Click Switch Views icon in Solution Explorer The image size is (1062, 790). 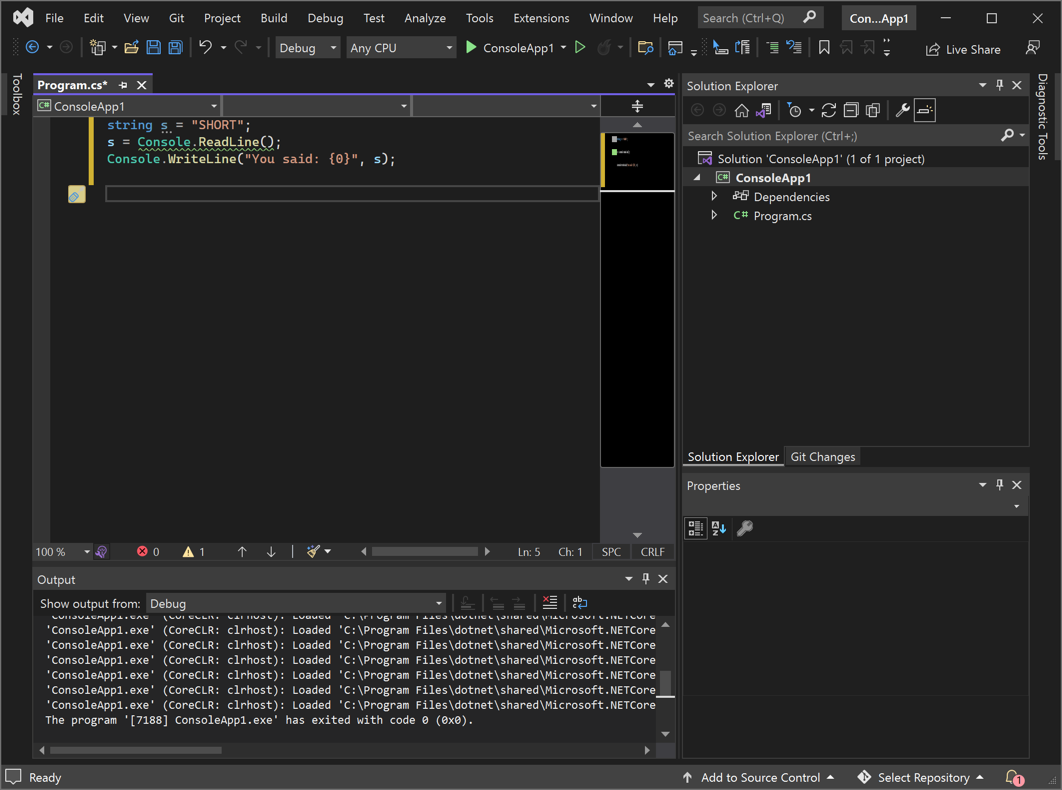tap(764, 110)
